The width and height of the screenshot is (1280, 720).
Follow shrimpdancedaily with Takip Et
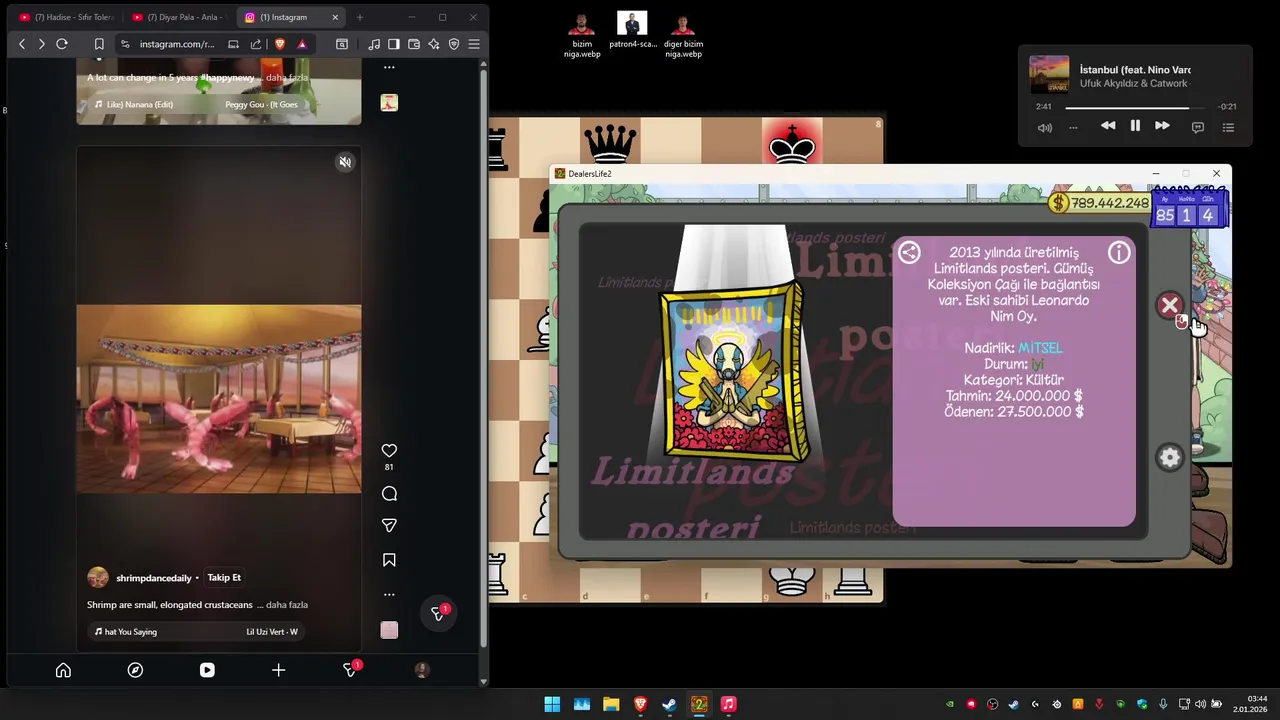(x=224, y=578)
